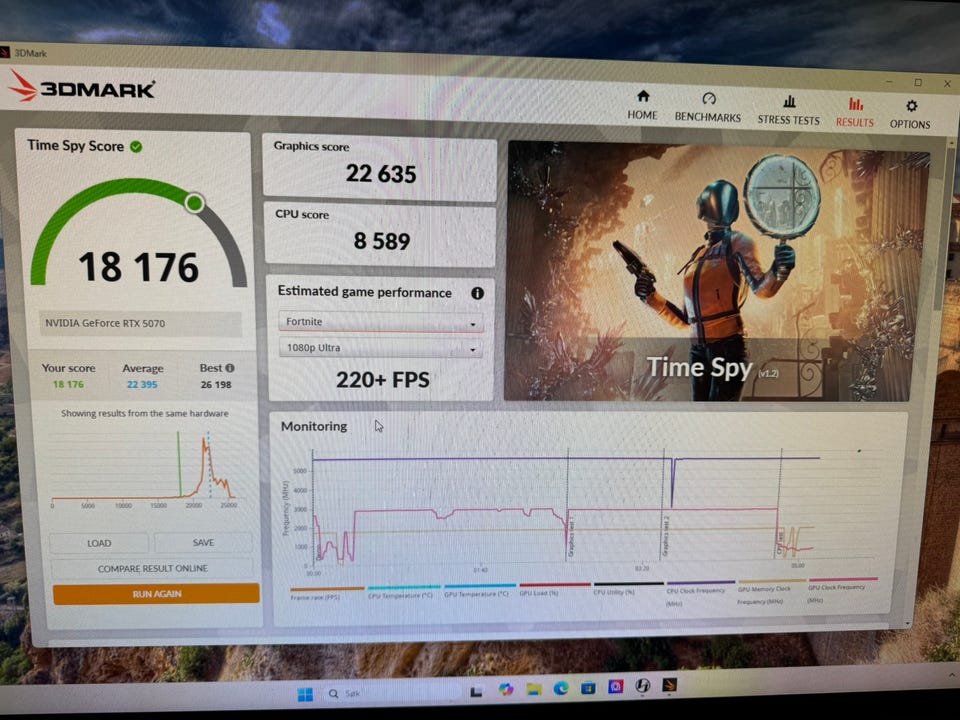The height and width of the screenshot is (720, 960).
Task: Open the OPTIONS gear section
Action: point(910,114)
